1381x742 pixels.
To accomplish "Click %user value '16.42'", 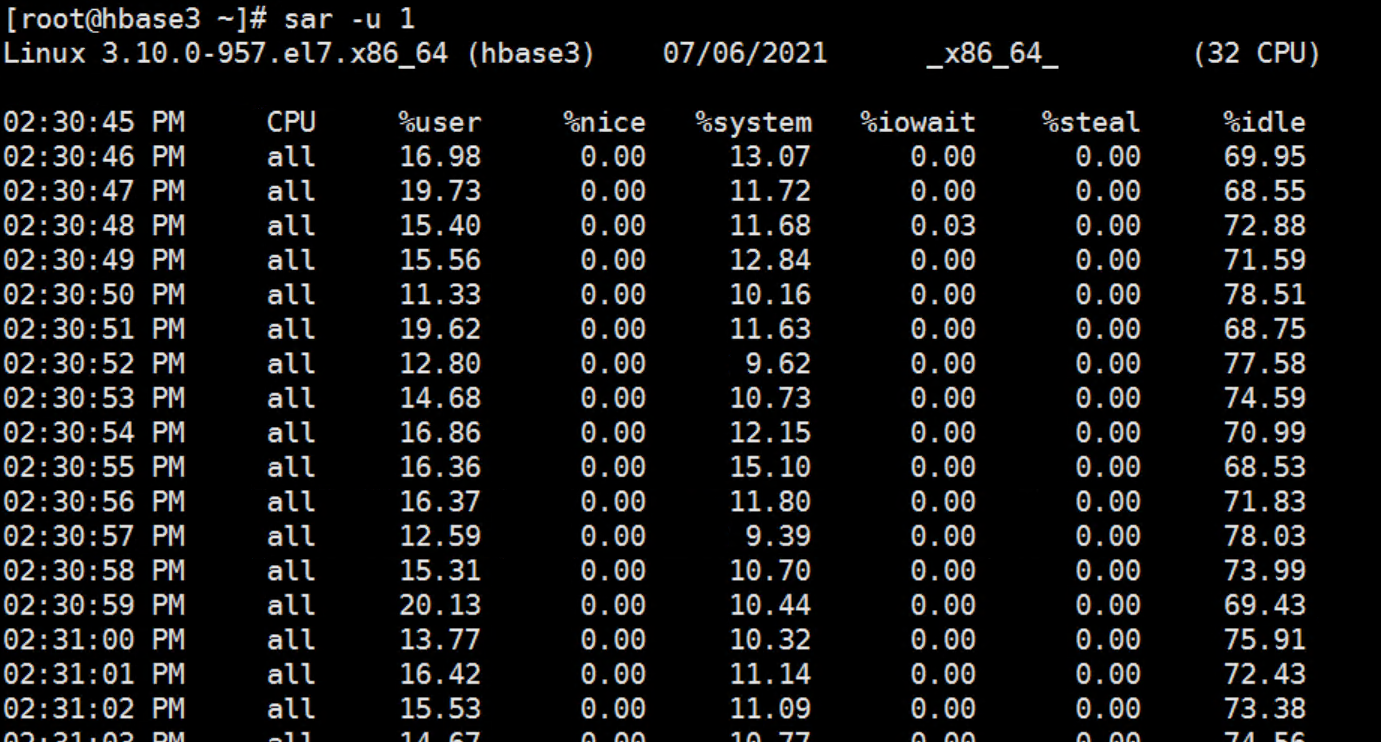I will [x=440, y=674].
